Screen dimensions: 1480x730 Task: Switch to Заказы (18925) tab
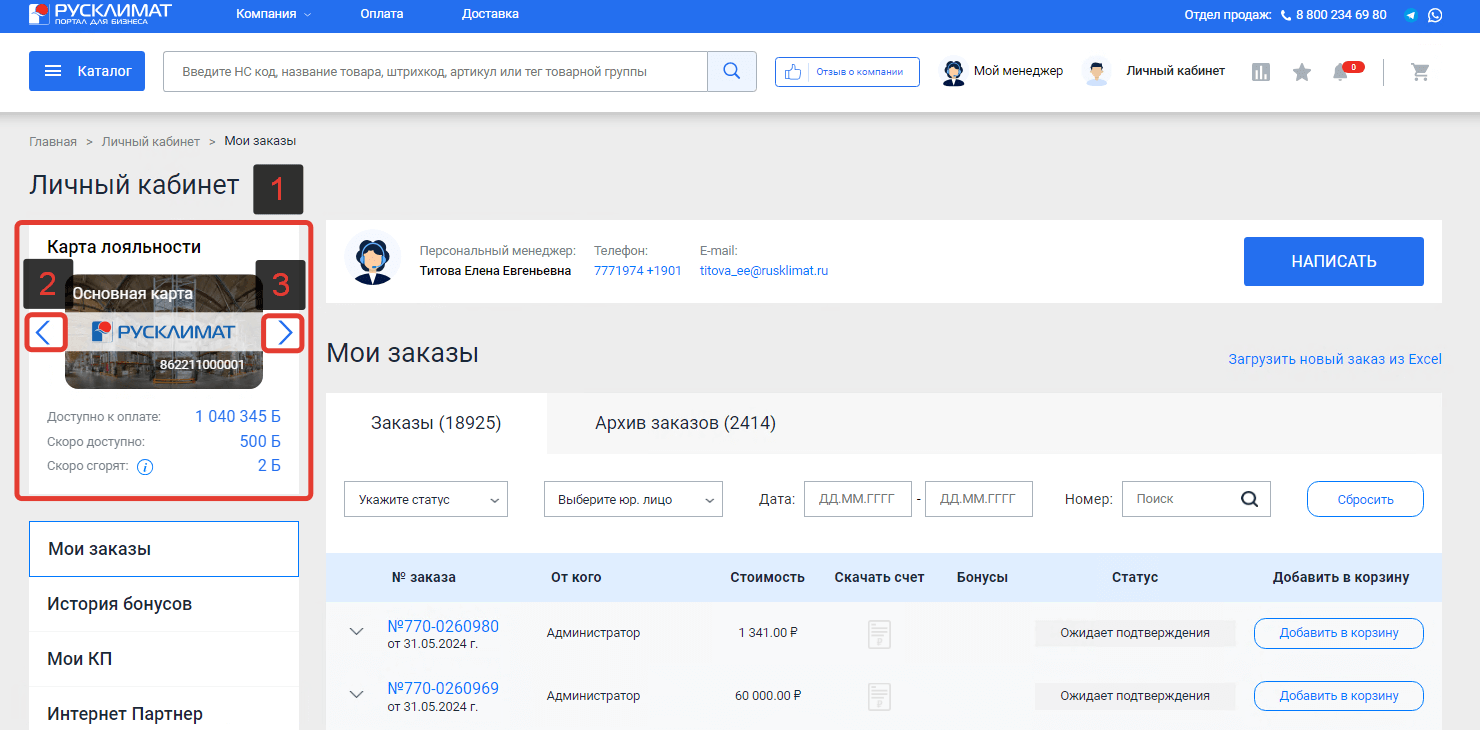[x=436, y=423]
